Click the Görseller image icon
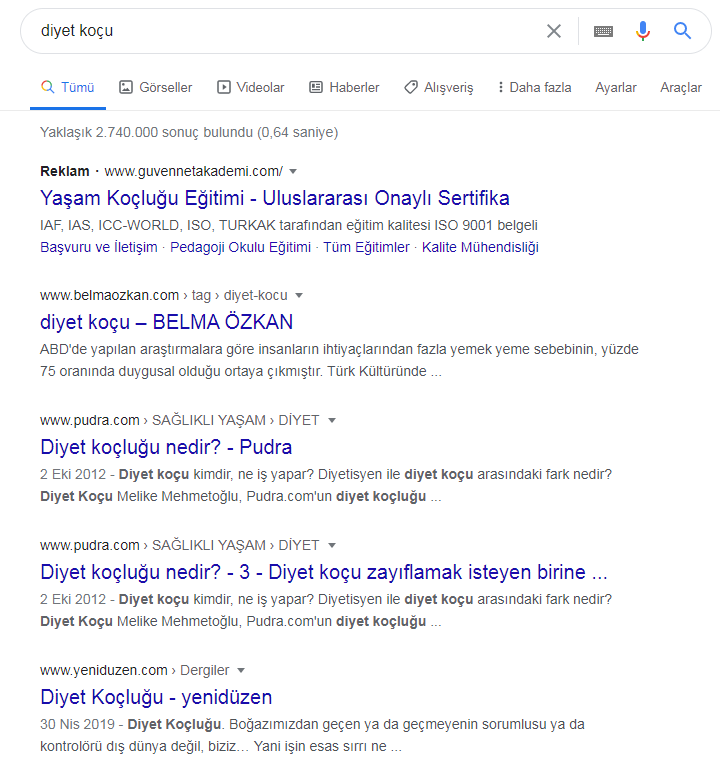The width and height of the screenshot is (720, 777). point(126,87)
